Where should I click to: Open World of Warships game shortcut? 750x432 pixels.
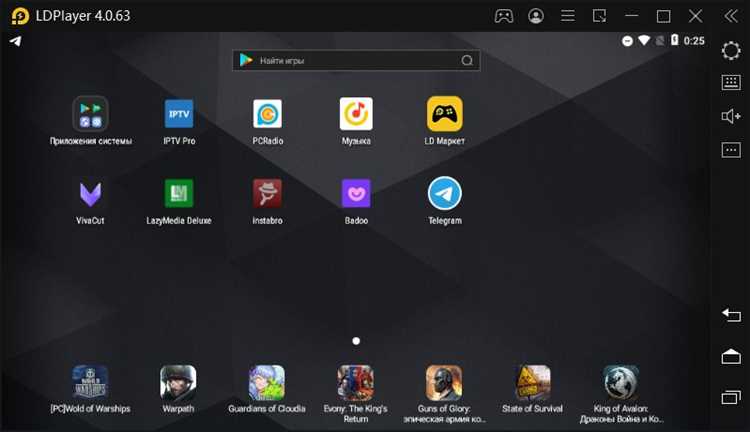90,382
